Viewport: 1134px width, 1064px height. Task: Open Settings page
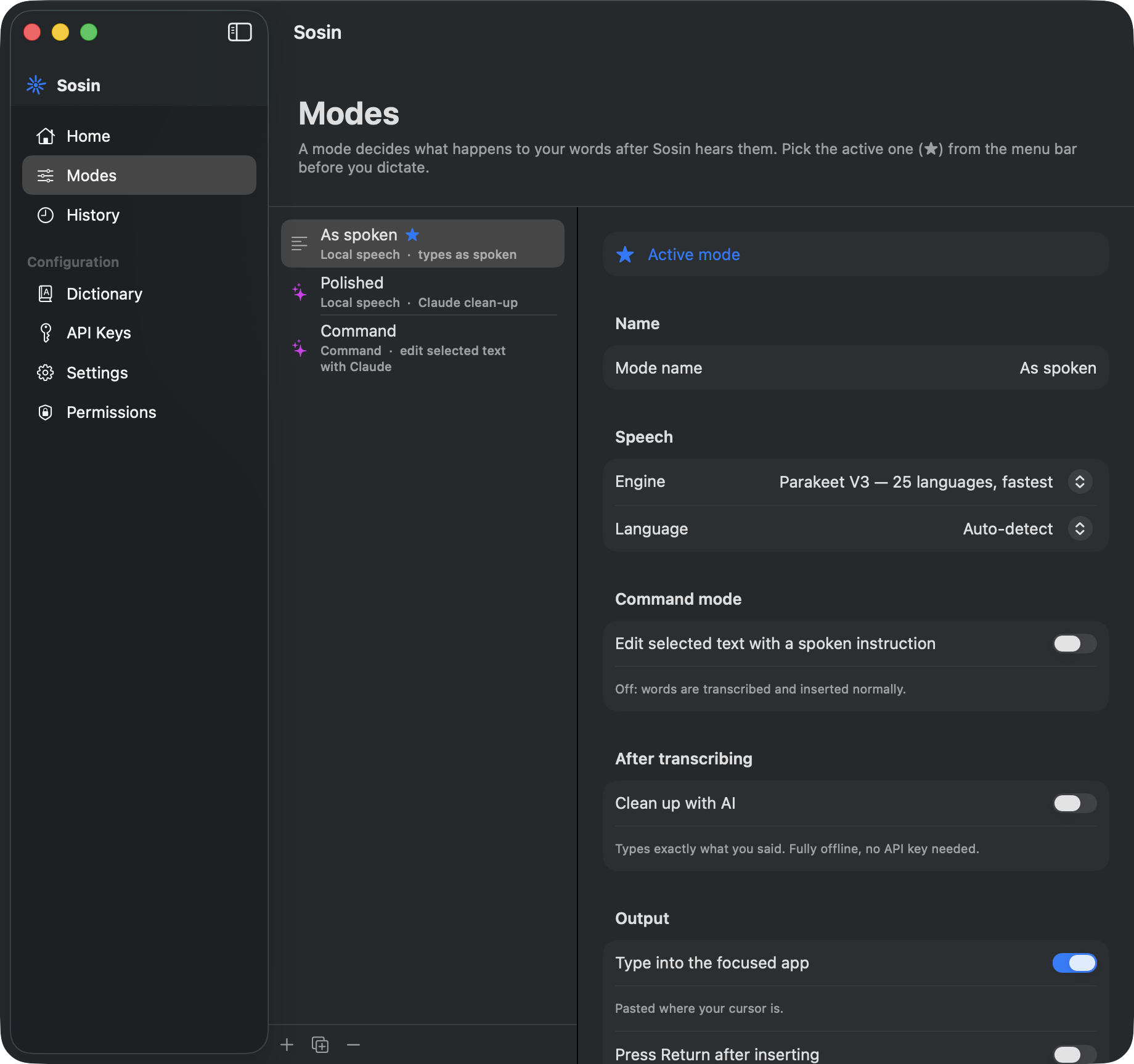pos(139,373)
